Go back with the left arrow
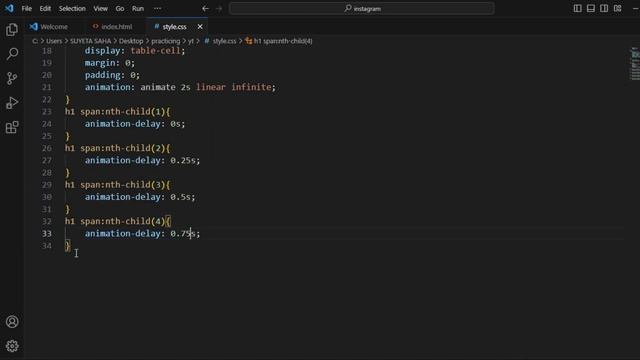The width and height of the screenshot is (640, 360). (205, 8)
